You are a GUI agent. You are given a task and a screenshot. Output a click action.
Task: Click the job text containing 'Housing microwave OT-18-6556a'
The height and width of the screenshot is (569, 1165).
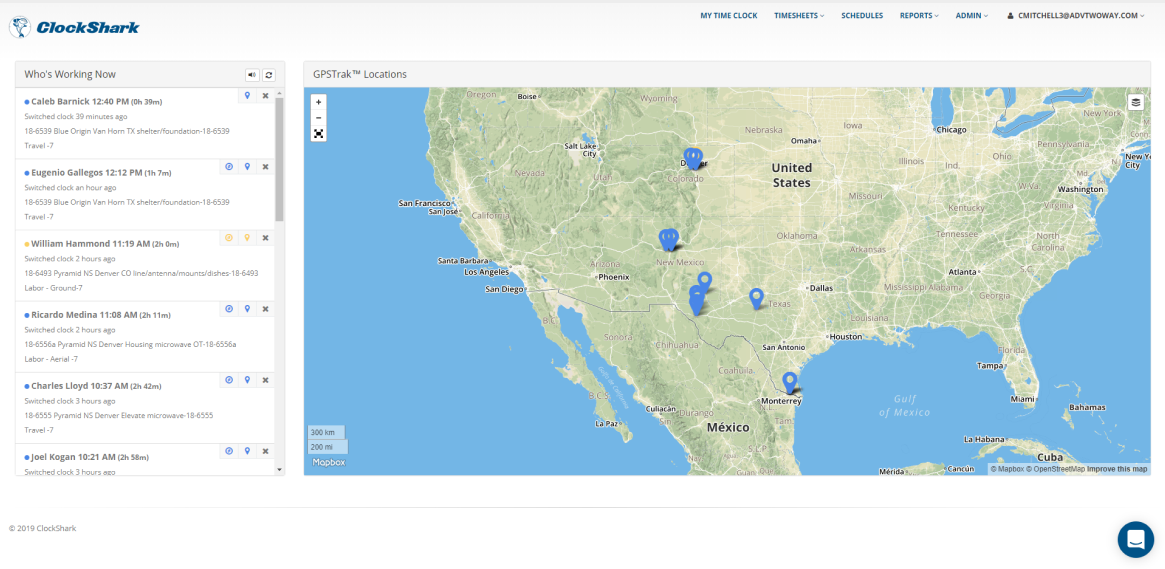(130, 345)
